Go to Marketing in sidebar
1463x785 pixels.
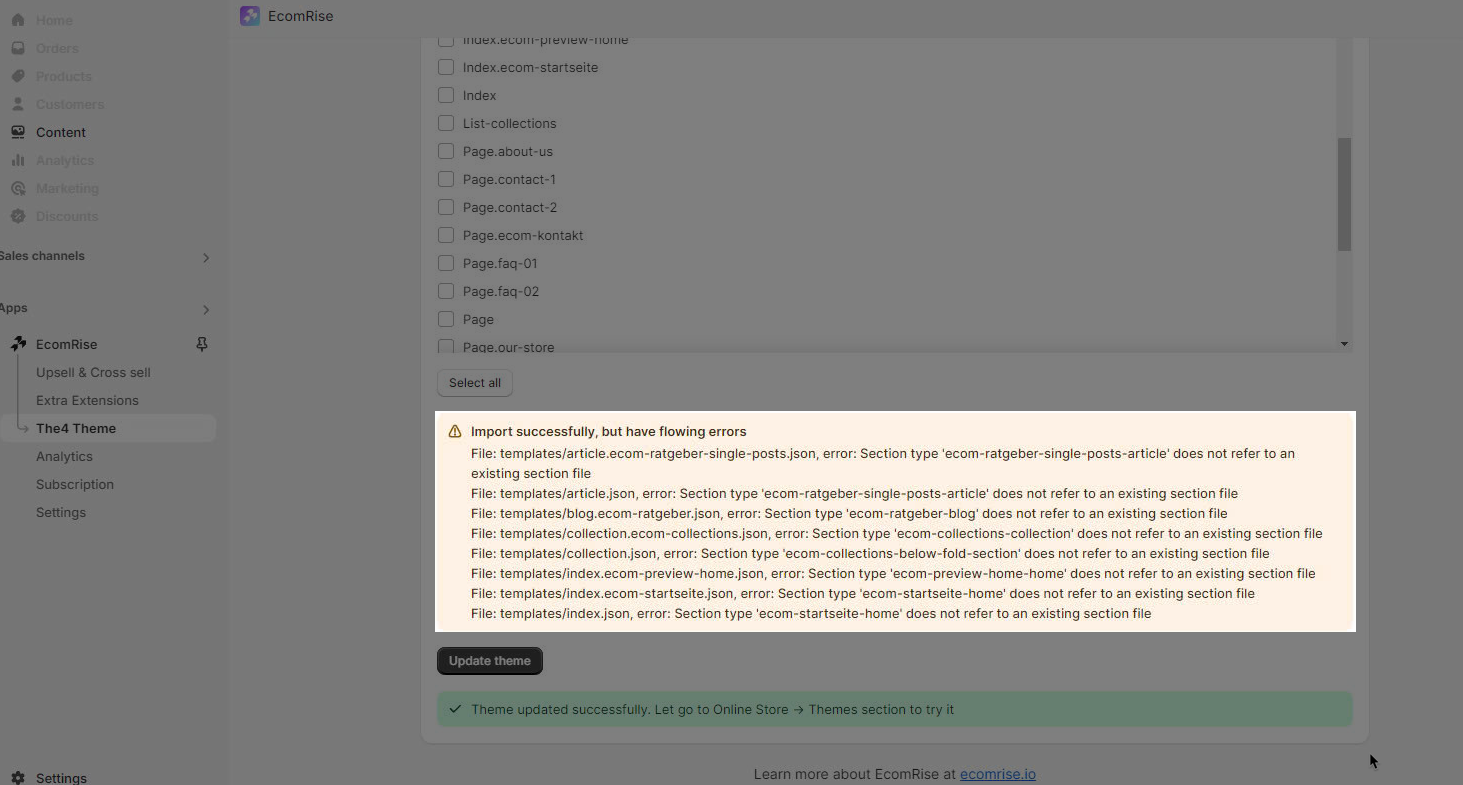pyautogui.click(x=67, y=188)
